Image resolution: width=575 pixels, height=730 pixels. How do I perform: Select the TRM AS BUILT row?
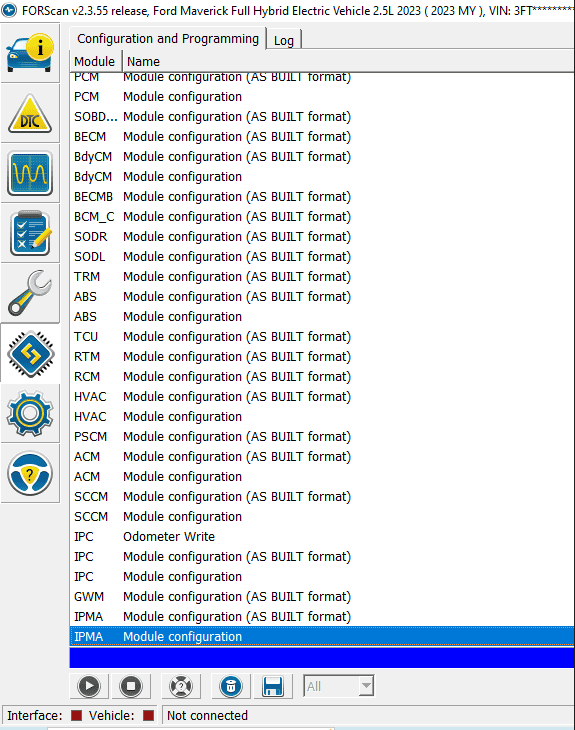tap(322, 277)
